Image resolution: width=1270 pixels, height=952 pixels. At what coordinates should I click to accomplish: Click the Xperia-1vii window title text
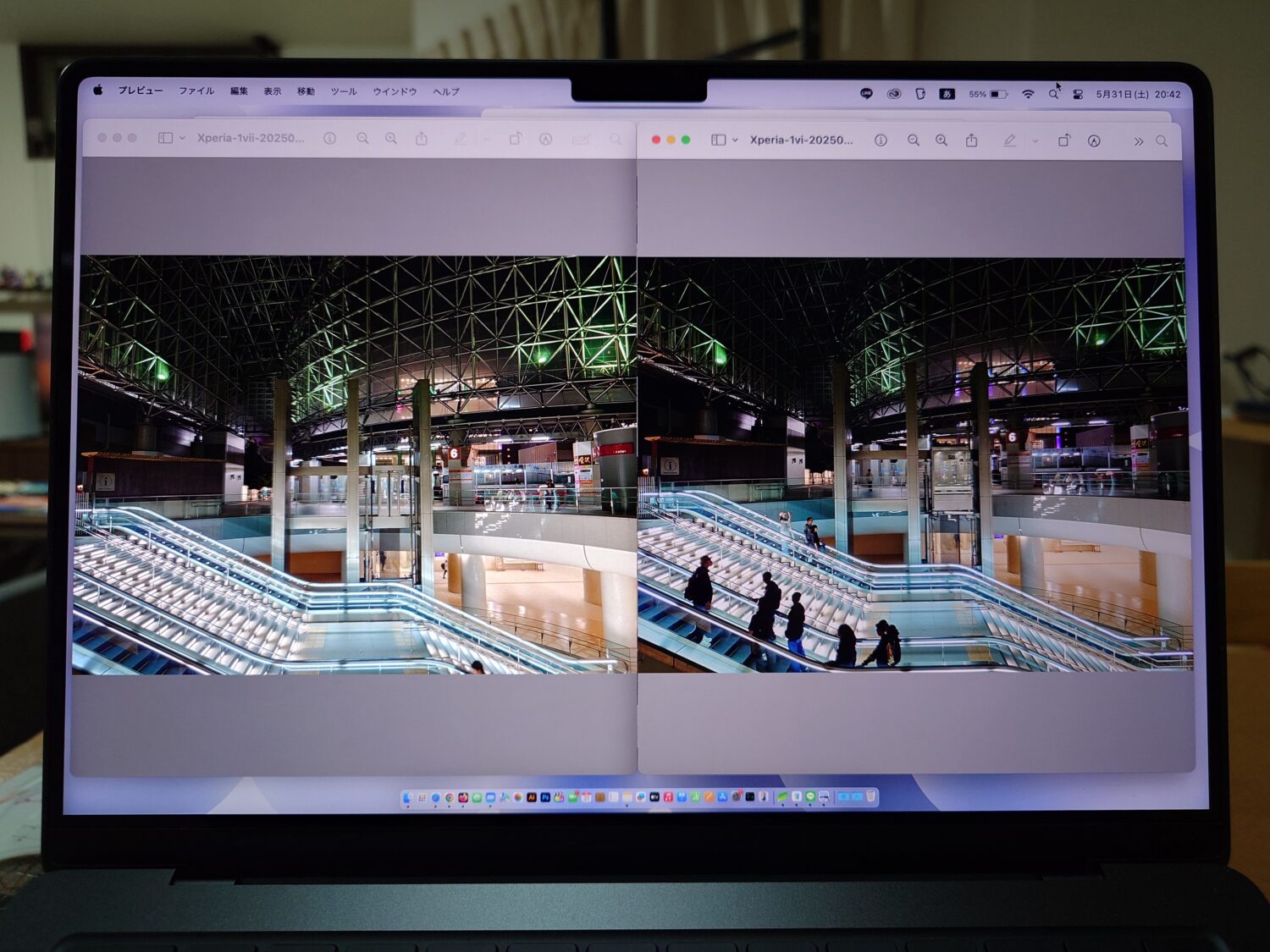[251, 138]
